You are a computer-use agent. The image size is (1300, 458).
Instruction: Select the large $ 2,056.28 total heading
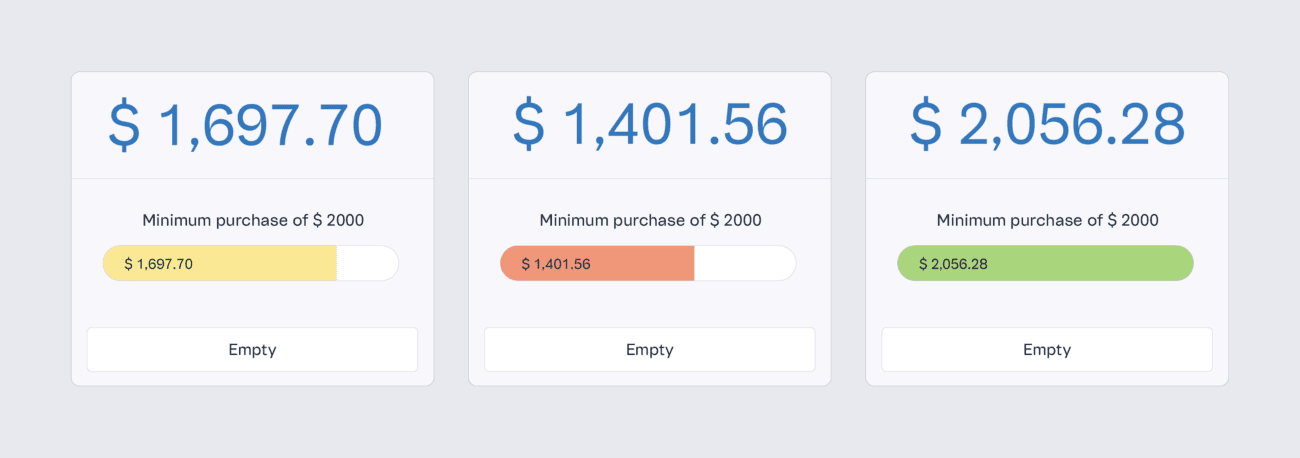[x=1047, y=126]
